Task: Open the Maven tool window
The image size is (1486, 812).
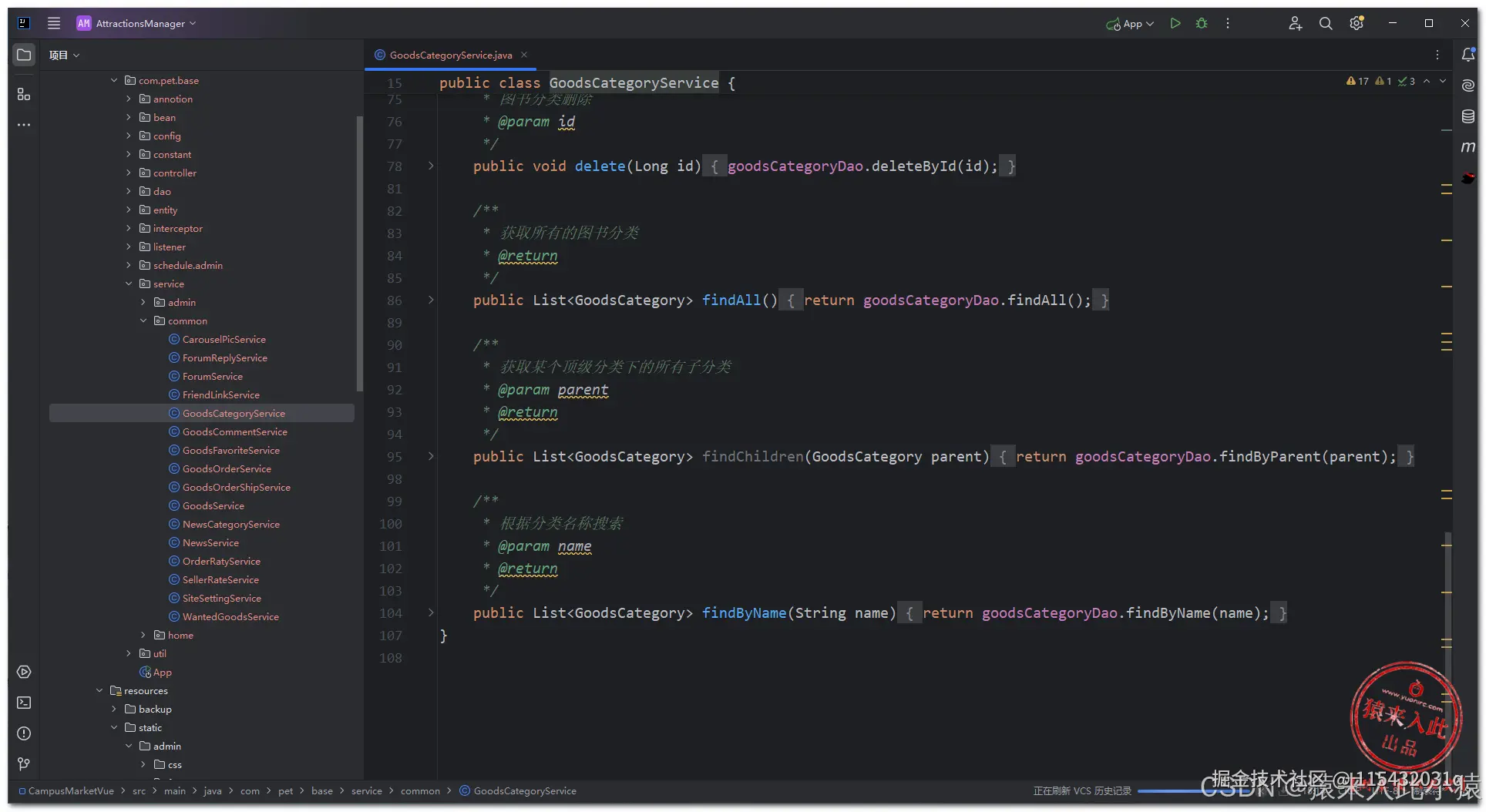Action: point(1468,146)
